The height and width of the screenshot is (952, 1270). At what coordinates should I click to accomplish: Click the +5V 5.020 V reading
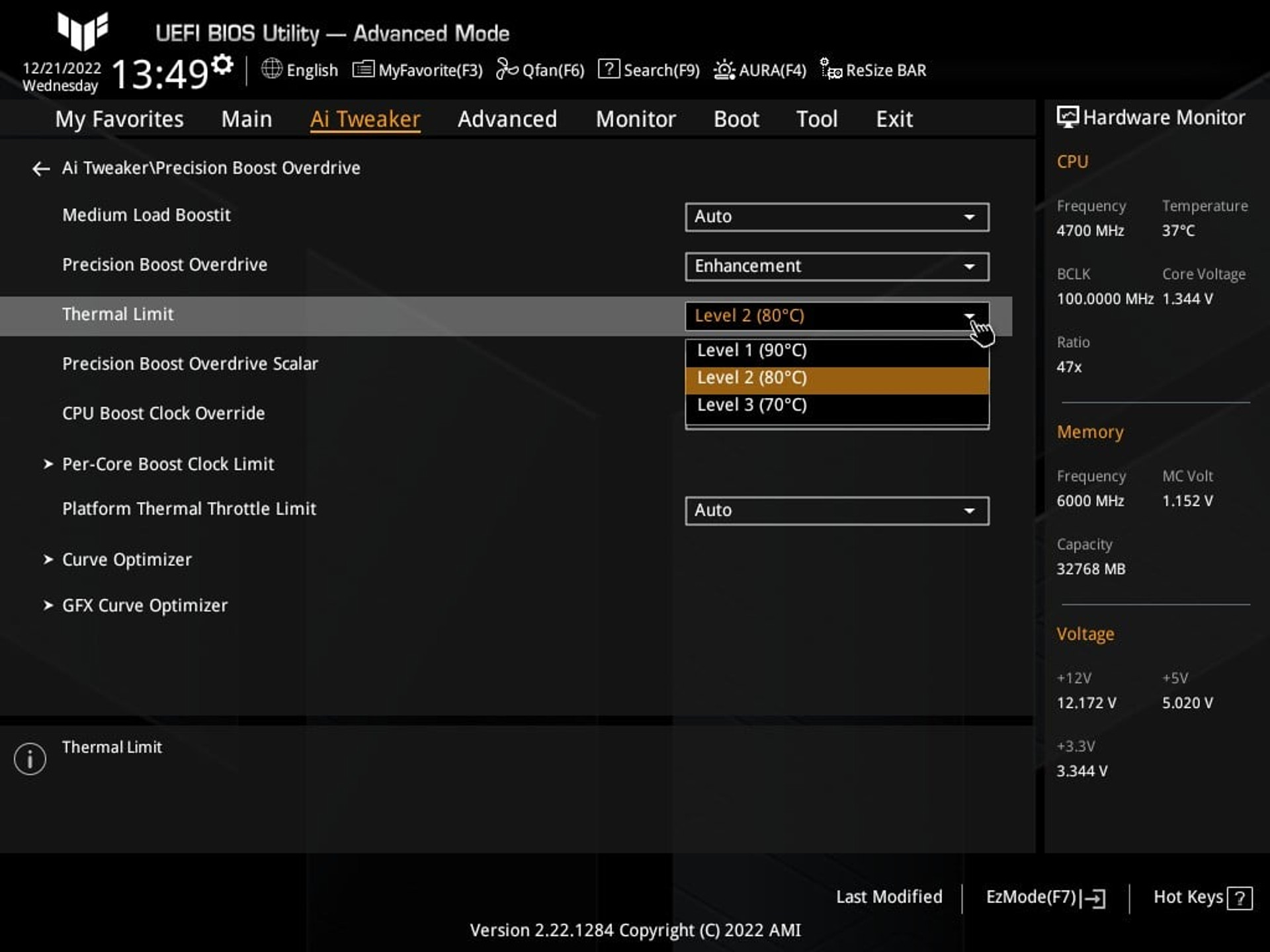[x=1188, y=703]
